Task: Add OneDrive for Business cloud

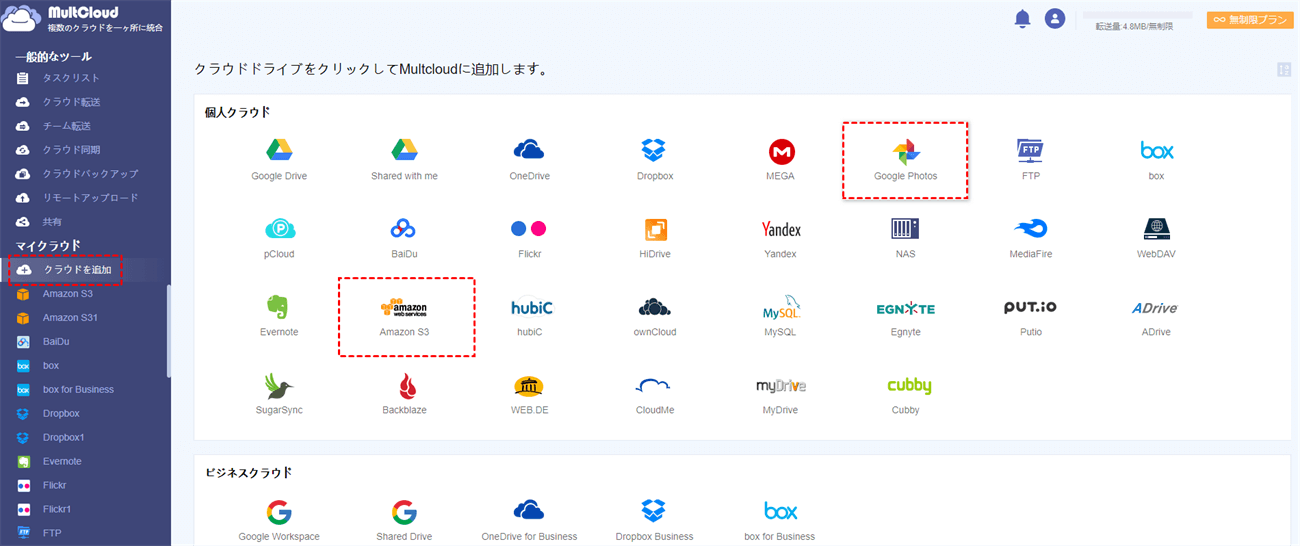Action: click(x=529, y=520)
